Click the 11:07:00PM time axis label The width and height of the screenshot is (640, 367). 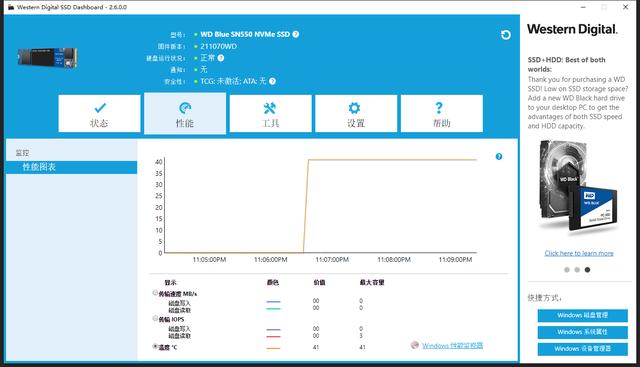pos(332,260)
